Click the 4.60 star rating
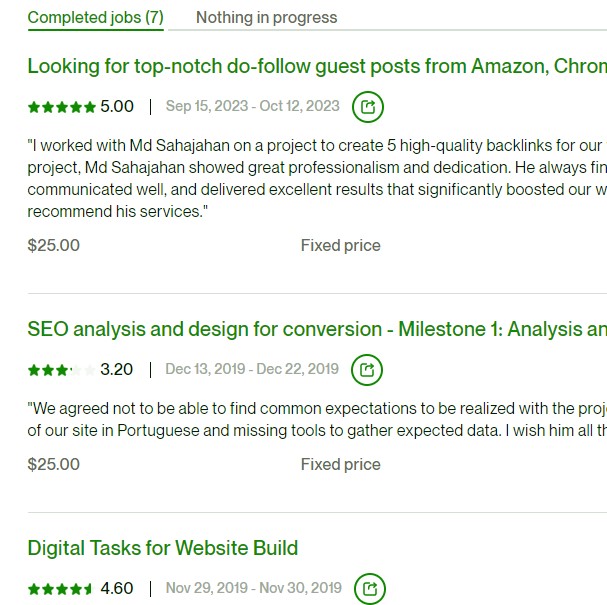 81,589
